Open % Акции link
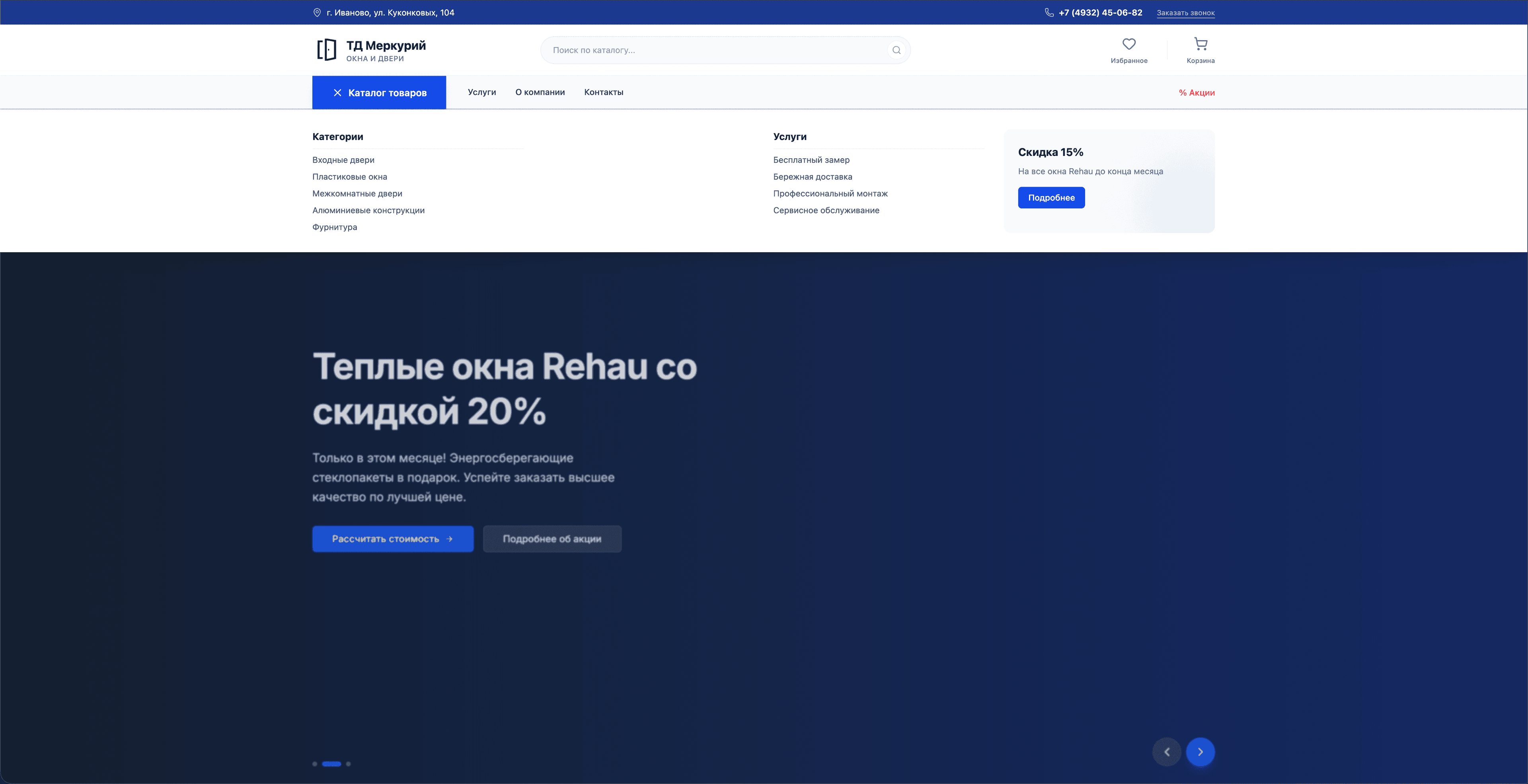The height and width of the screenshot is (784, 1528). click(1197, 93)
